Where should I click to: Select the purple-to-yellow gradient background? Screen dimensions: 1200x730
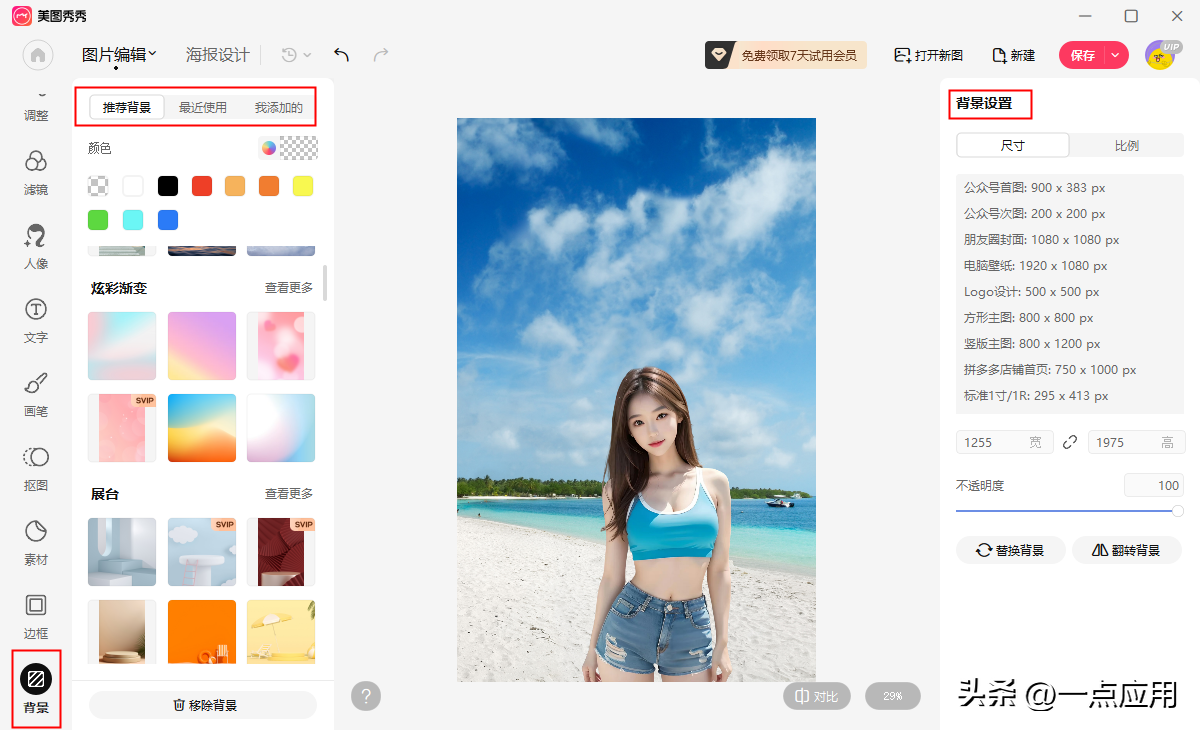click(x=202, y=346)
